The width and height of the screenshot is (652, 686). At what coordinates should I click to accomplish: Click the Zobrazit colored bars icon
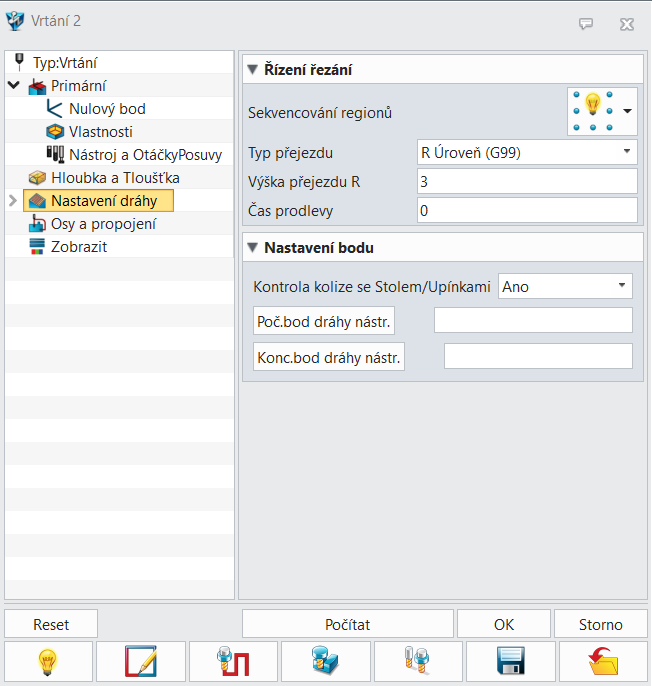pos(37,247)
